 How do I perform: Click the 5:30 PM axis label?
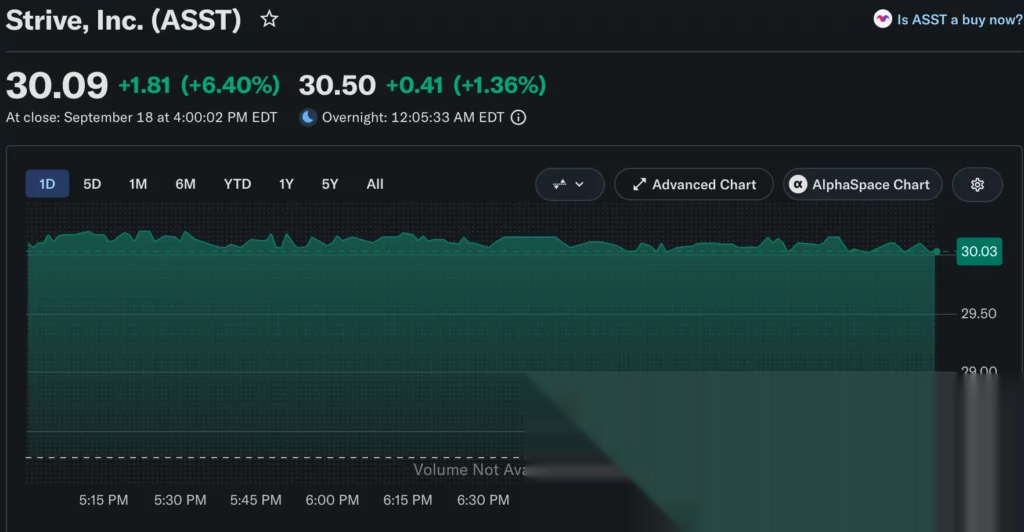180,500
